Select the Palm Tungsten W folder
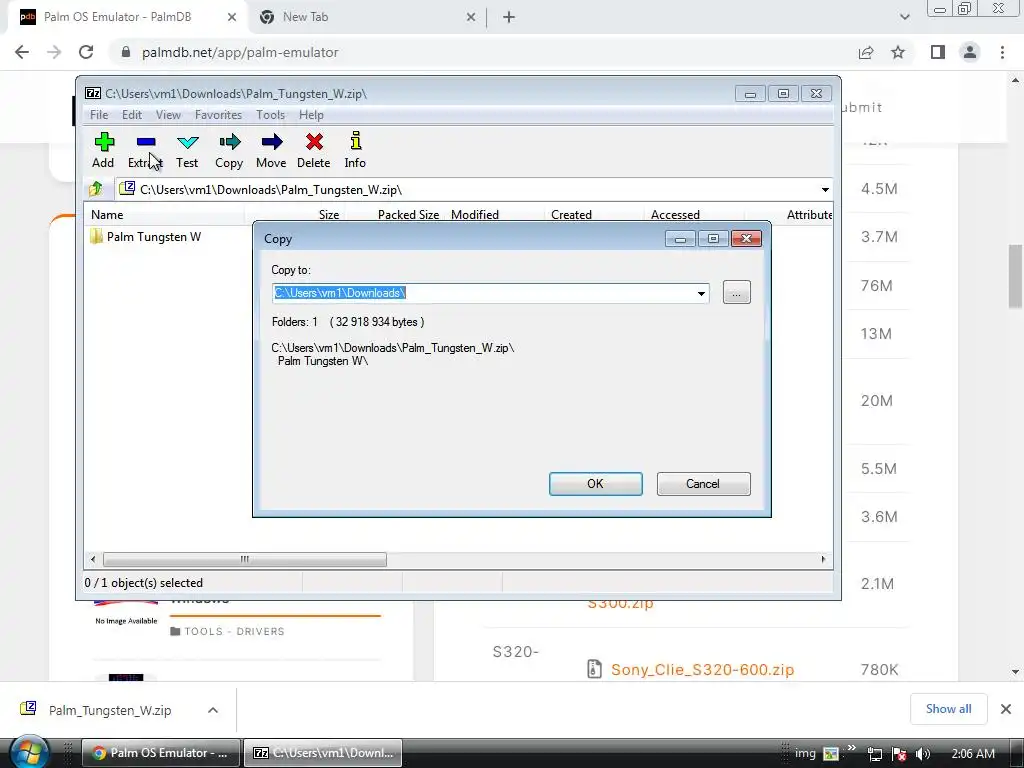The image size is (1024, 768). click(154, 237)
